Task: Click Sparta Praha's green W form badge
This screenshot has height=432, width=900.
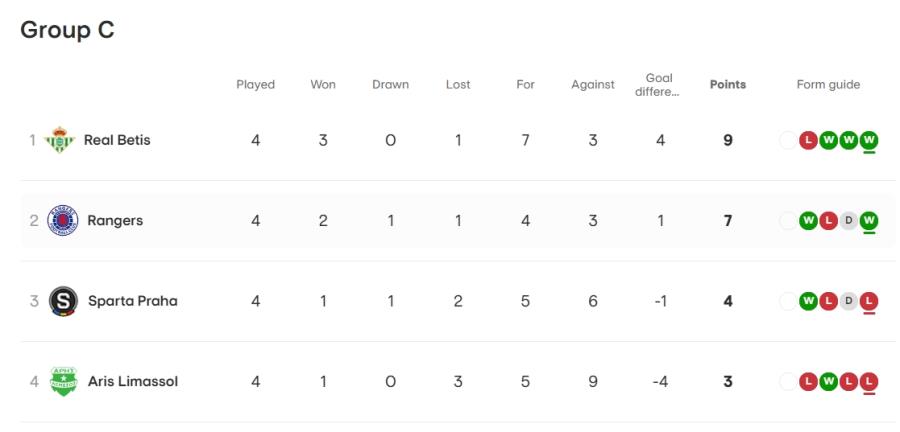Action: (x=808, y=301)
